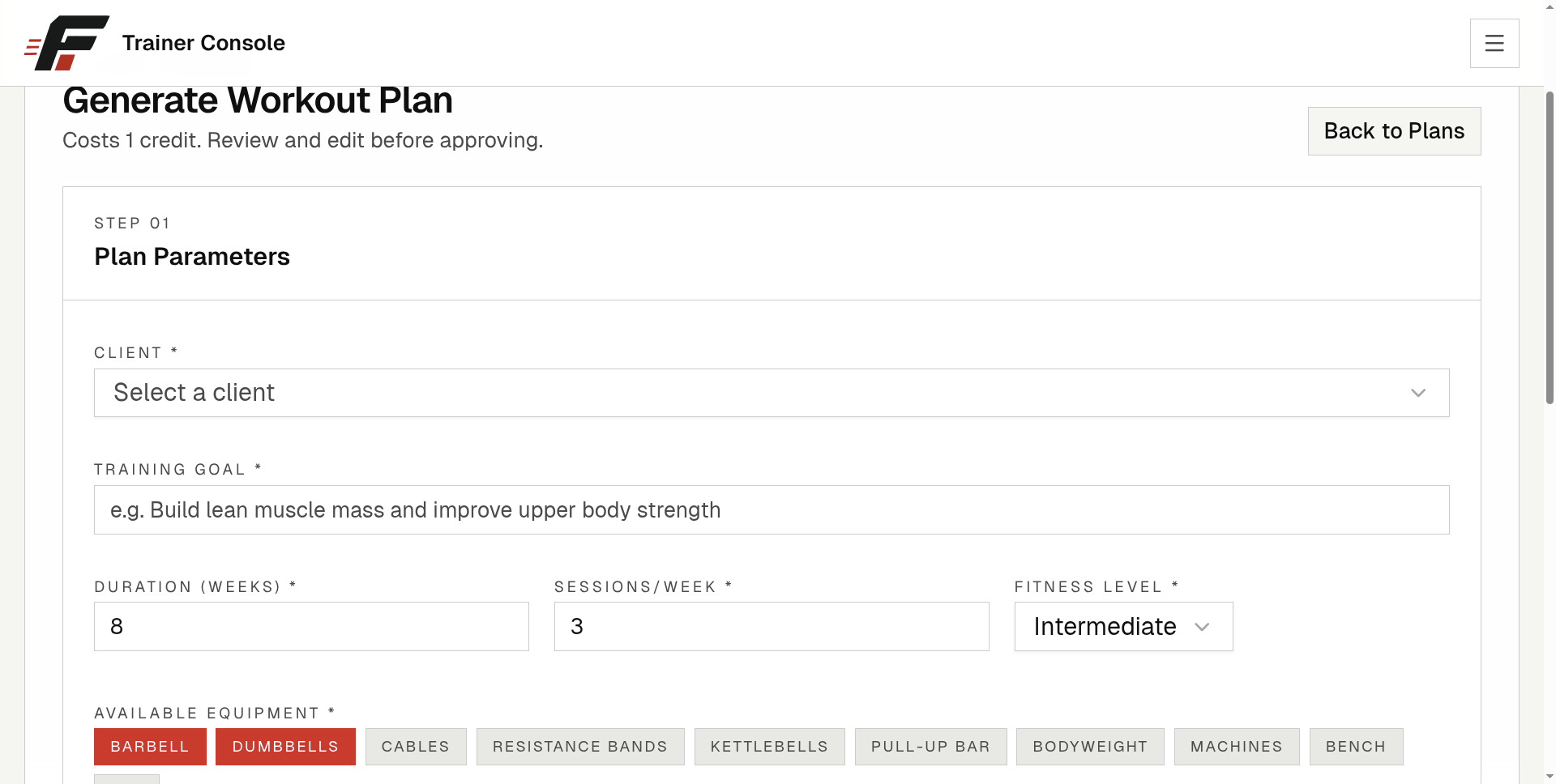Focus the Training Goal text field
Viewport: 1556px width, 784px height.
coord(772,510)
